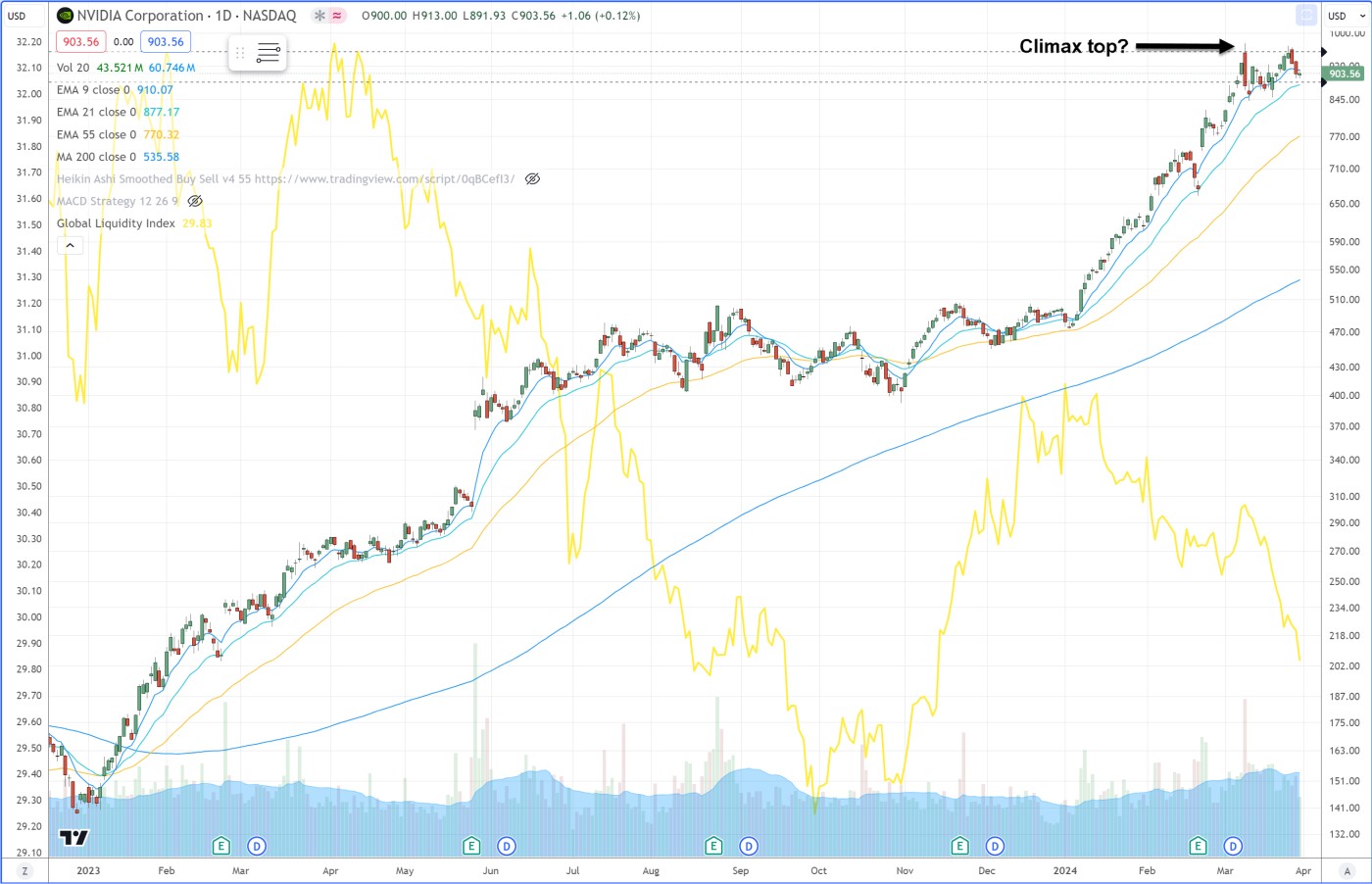Click the C903.56 close value in the header
This screenshot has height=884, width=1372.
pyautogui.click(x=533, y=16)
